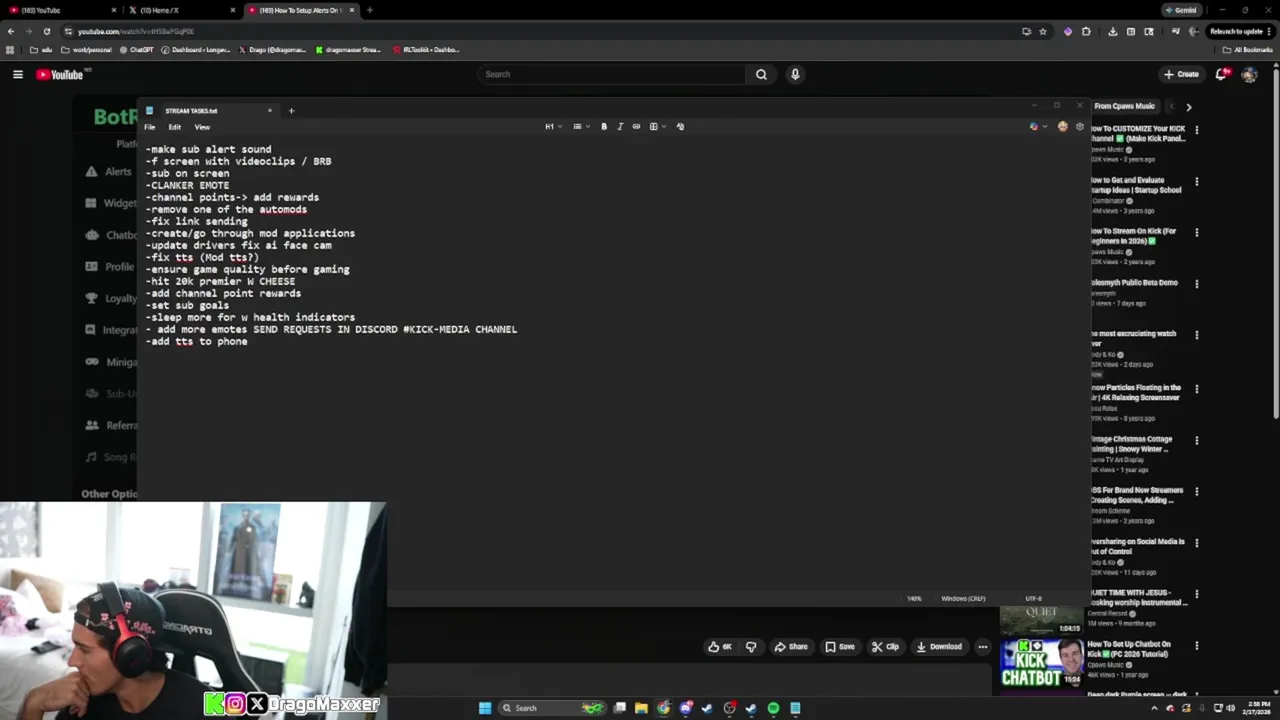Screen dimensions: 1280x720
Task: Open the Kick Chatbot tutorial thumbnail
Action: [x=1042, y=663]
